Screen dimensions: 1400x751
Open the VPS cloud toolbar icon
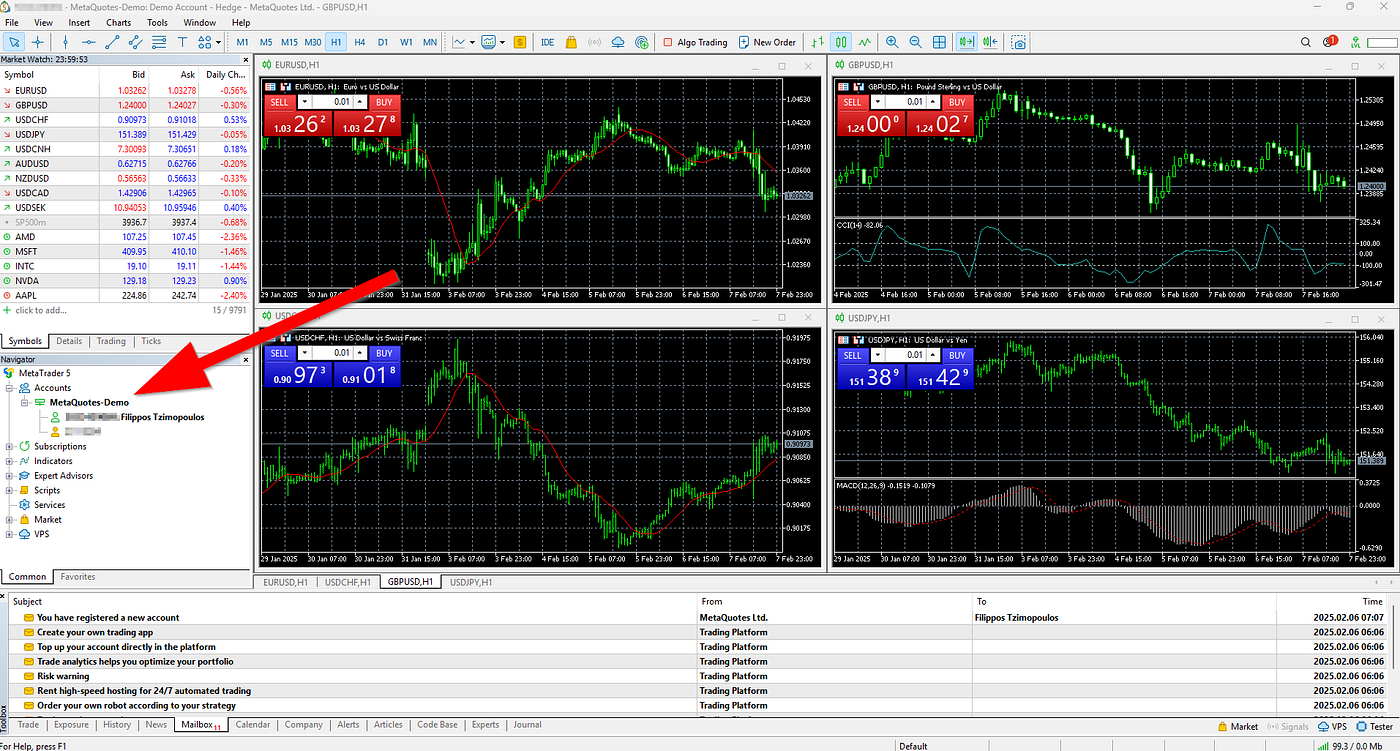tap(617, 42)
